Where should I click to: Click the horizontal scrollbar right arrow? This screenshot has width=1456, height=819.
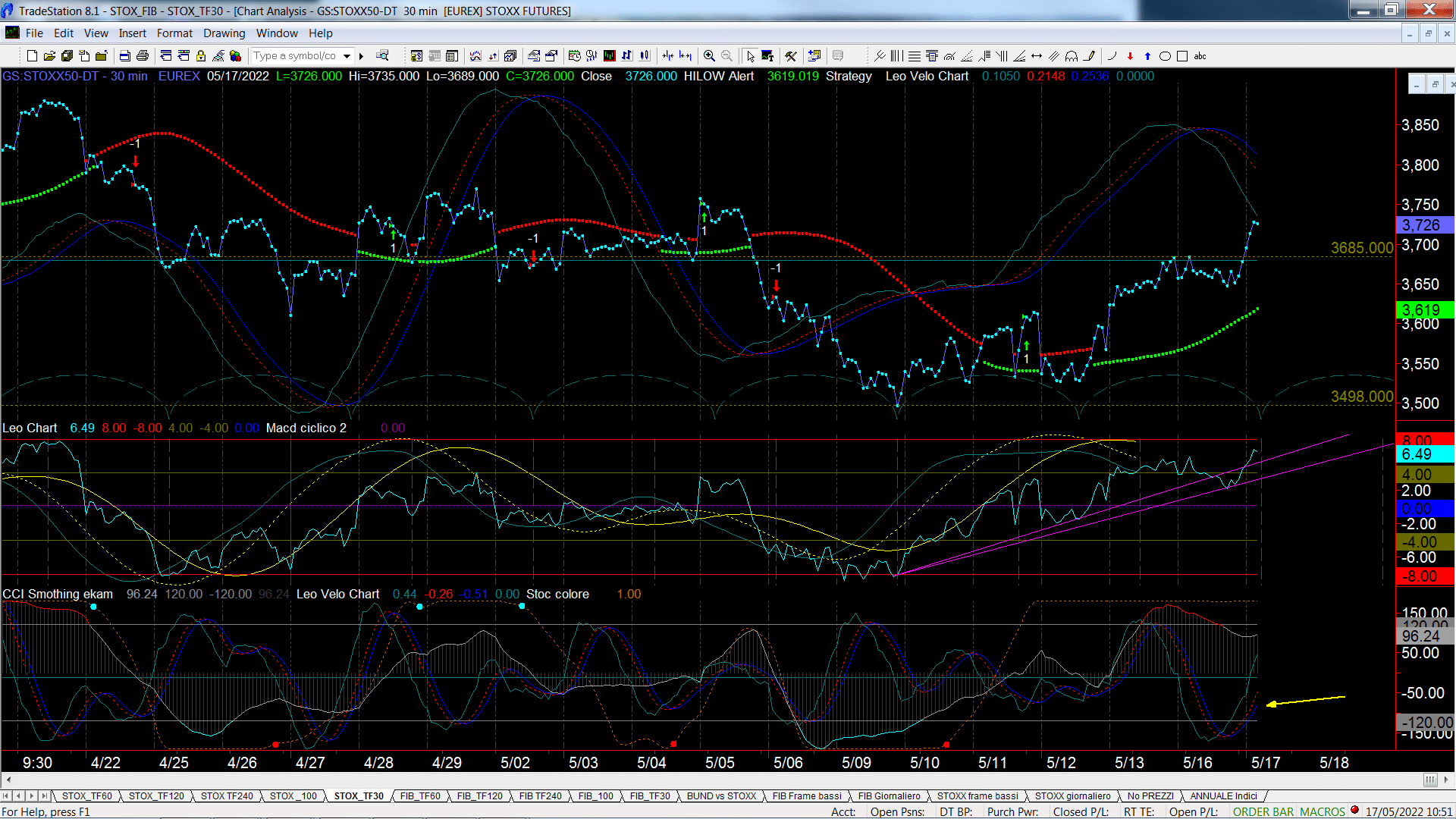pos(1447,780)
